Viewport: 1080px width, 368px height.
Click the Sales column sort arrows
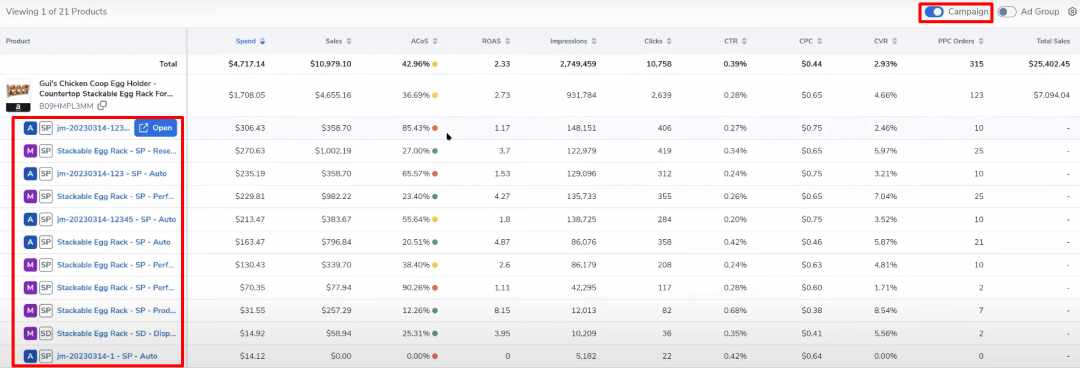(349, 41)
